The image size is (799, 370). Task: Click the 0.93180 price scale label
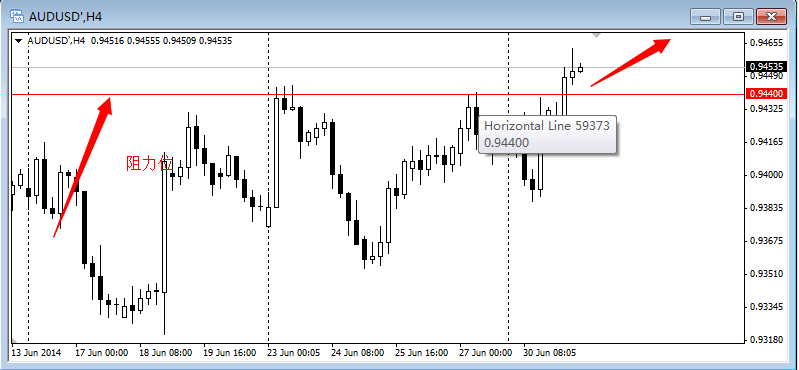tap(767, 339)
